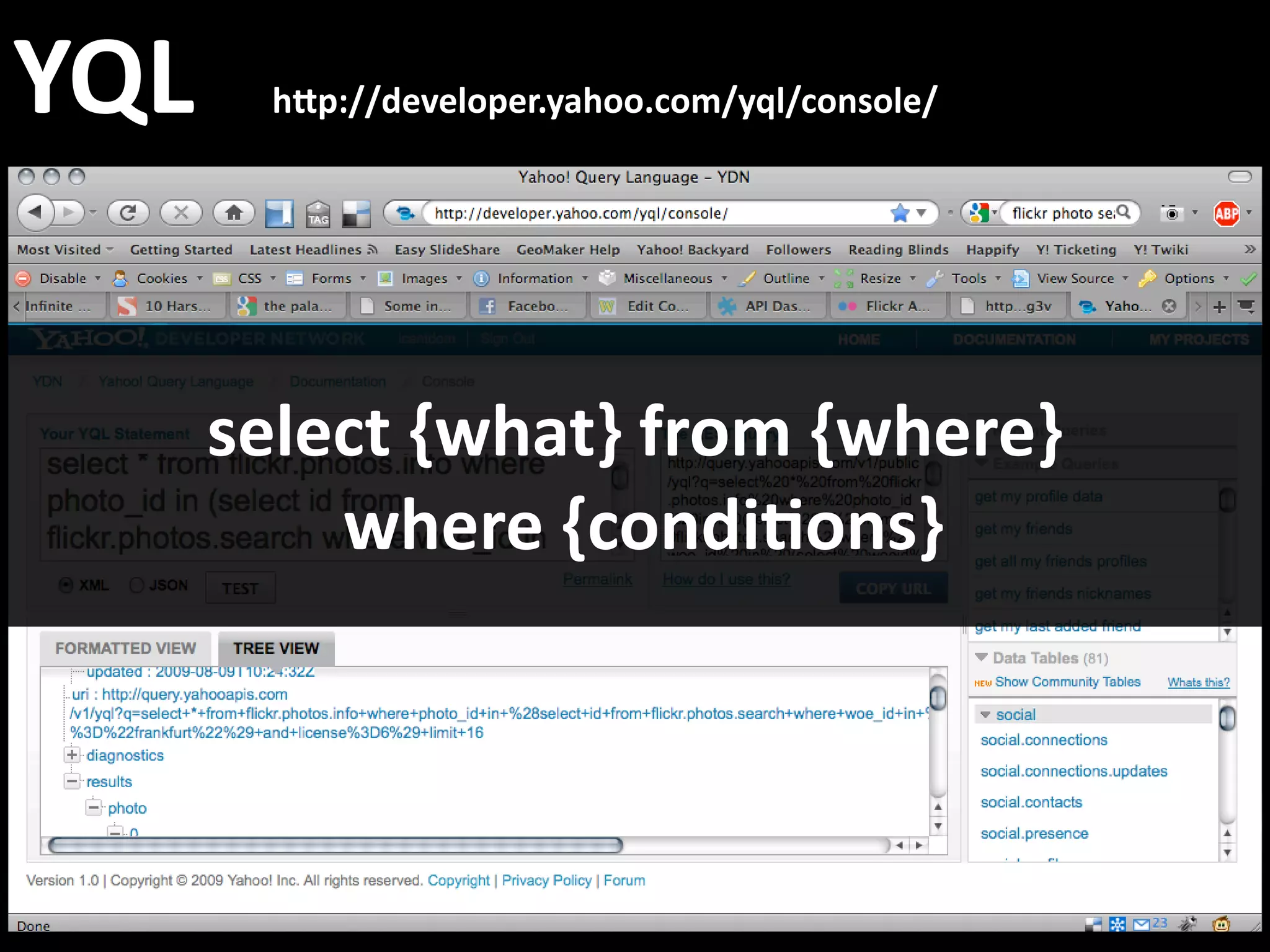Image resolution: width=1270 pixels, height=952 pixels.
Task: Switch to the Flickr A... browser tab
Action: pos(889,306)
